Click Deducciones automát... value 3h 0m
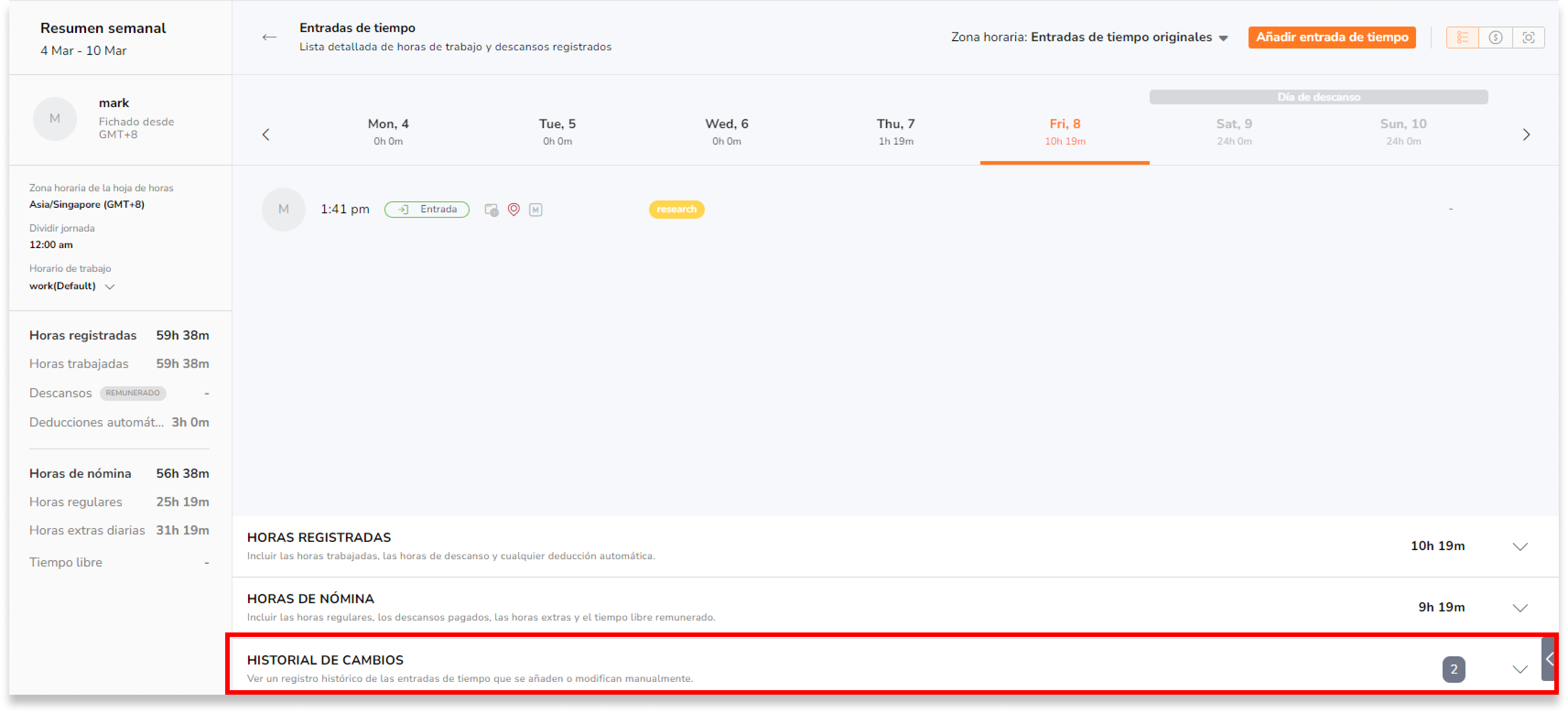1568x713 pixels. pyautogui.click(x=190, y=422)
